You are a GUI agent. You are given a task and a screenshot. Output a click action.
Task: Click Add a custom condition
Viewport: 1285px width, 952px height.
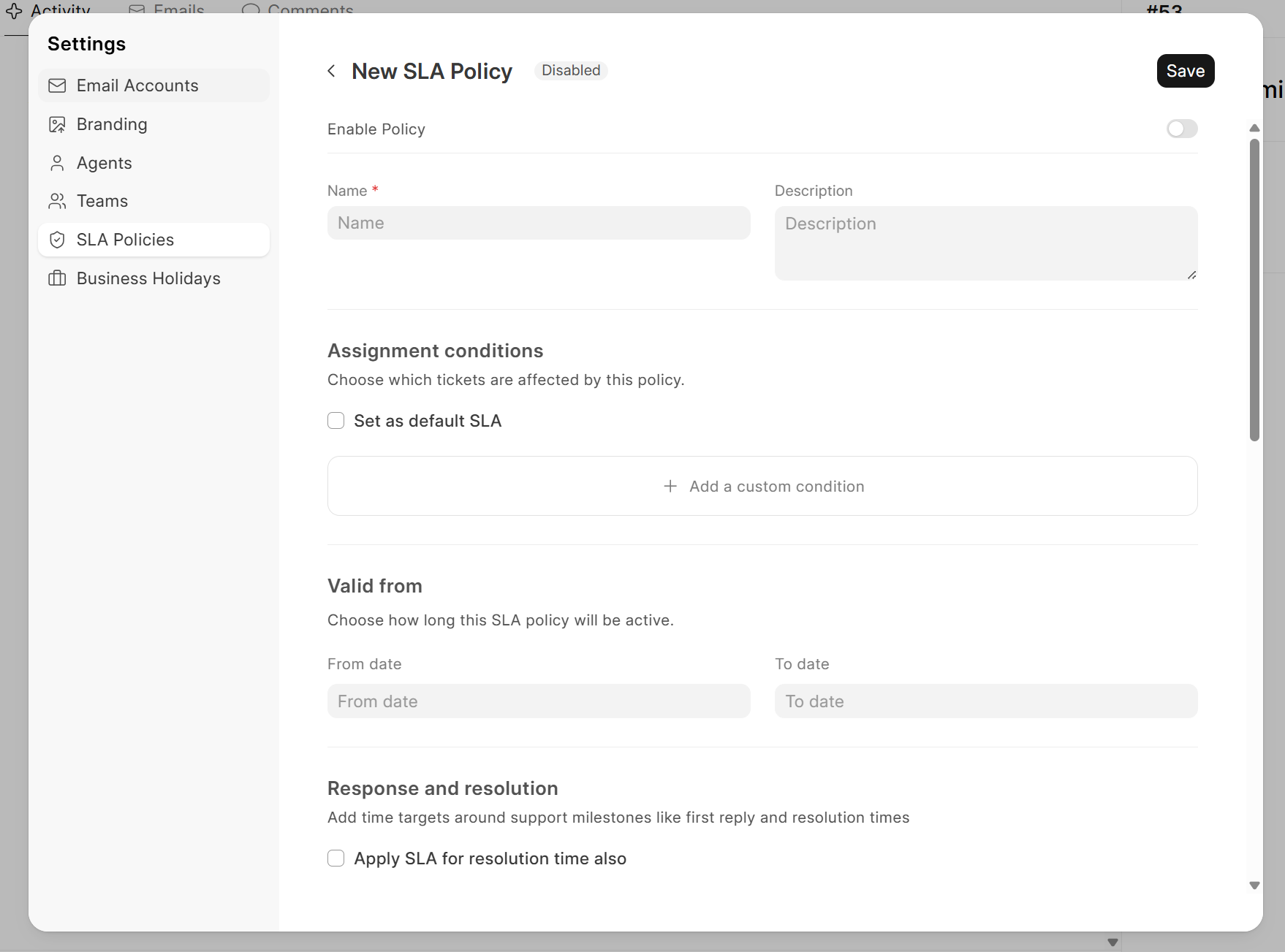point(776,487)
